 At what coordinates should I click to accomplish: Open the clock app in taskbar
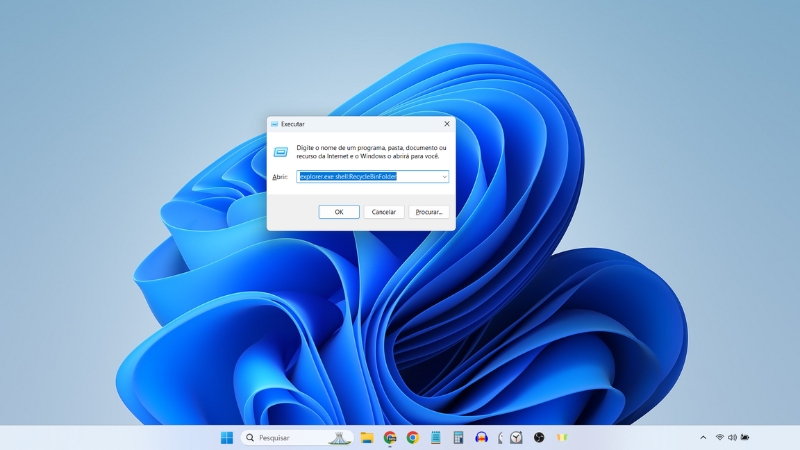(x=516, y=438)
